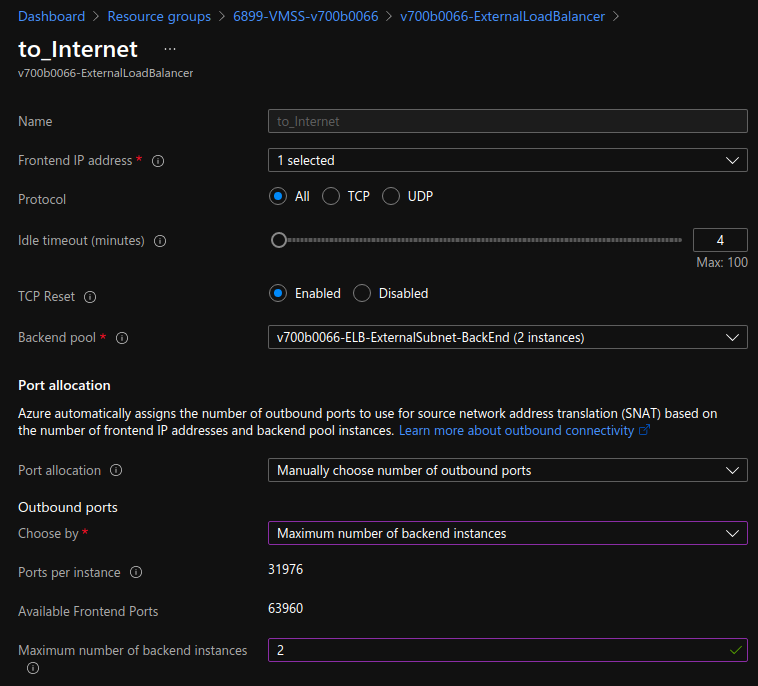Click info icon beside Backend pool label
This screenshot has width=758, height=686.
[x=122, y=339]
